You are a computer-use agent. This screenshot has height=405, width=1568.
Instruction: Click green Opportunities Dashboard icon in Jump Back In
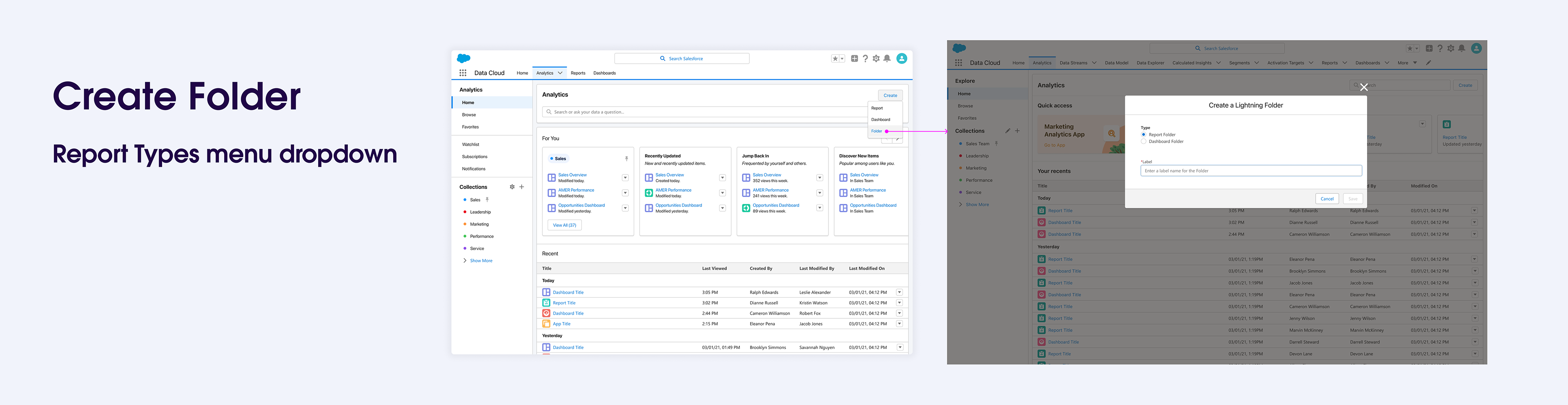click(x=746, y=208)
